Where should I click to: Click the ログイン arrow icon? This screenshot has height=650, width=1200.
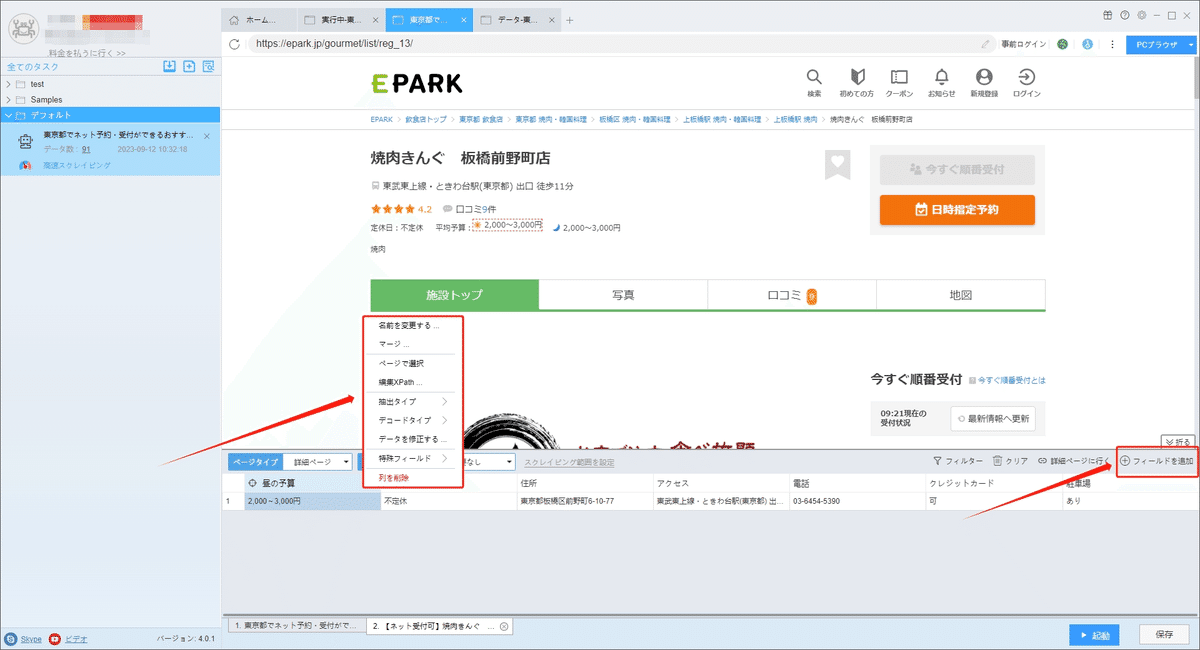tap(1026, 77)
